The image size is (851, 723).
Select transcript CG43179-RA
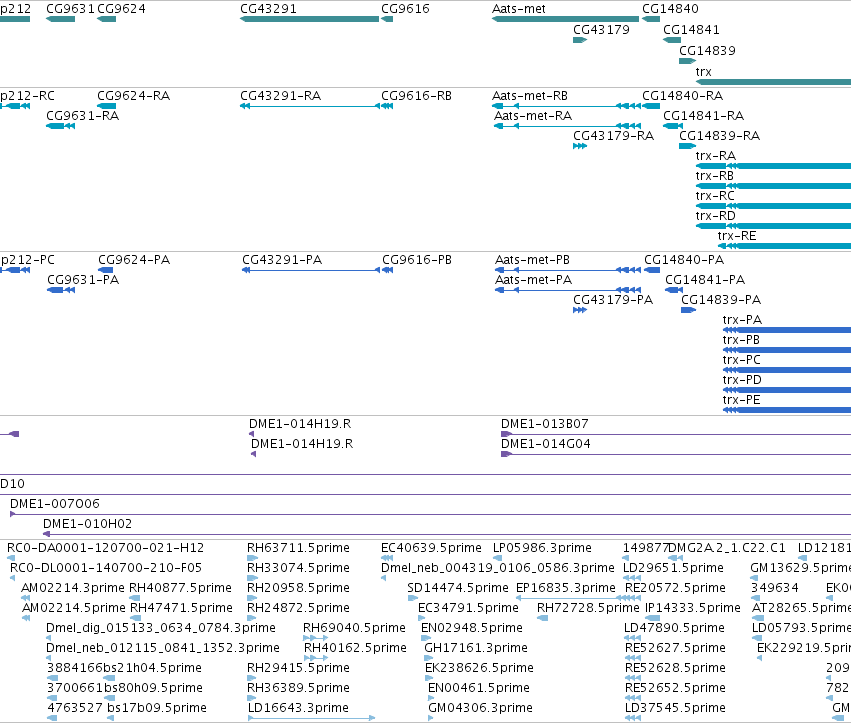pos(613,136)
